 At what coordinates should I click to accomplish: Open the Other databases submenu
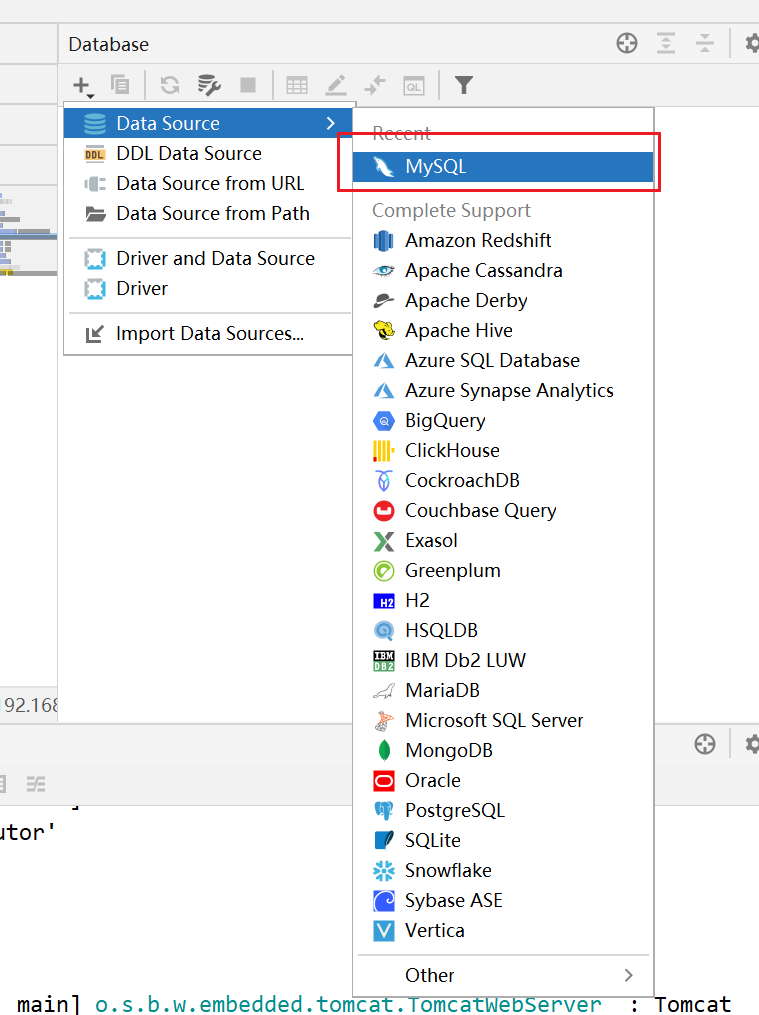click(x=503, y=975)
